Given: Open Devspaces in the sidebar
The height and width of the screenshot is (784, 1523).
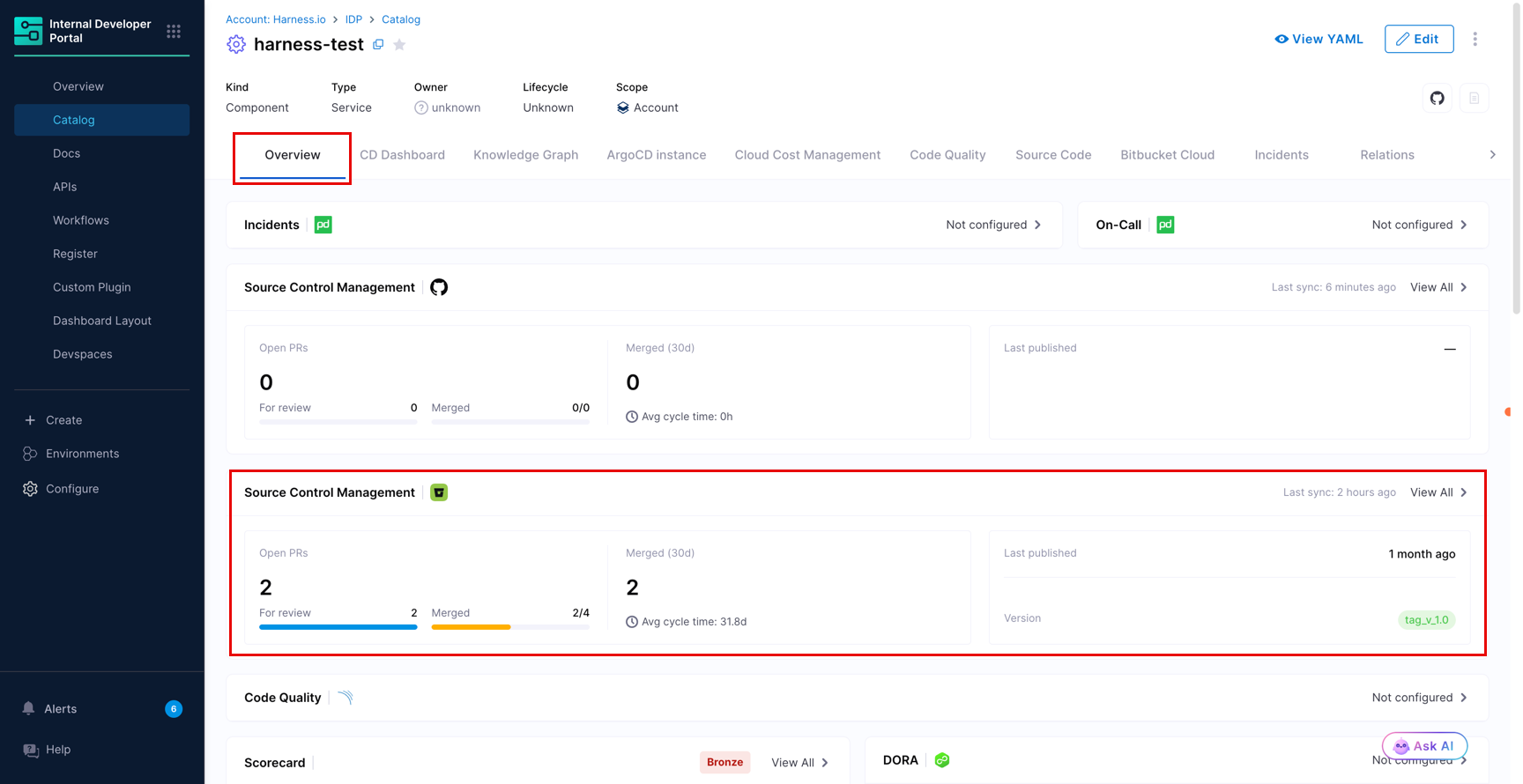Looking at the screenshot, I should click(83, 354).
